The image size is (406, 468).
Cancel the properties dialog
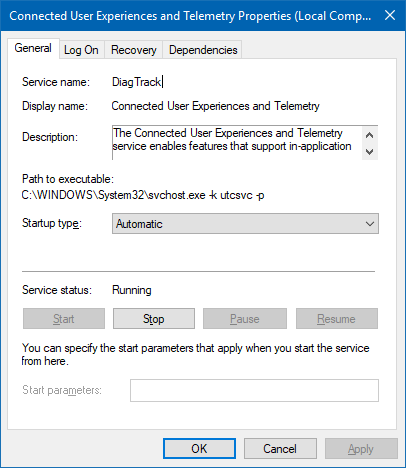click(280, 449)
